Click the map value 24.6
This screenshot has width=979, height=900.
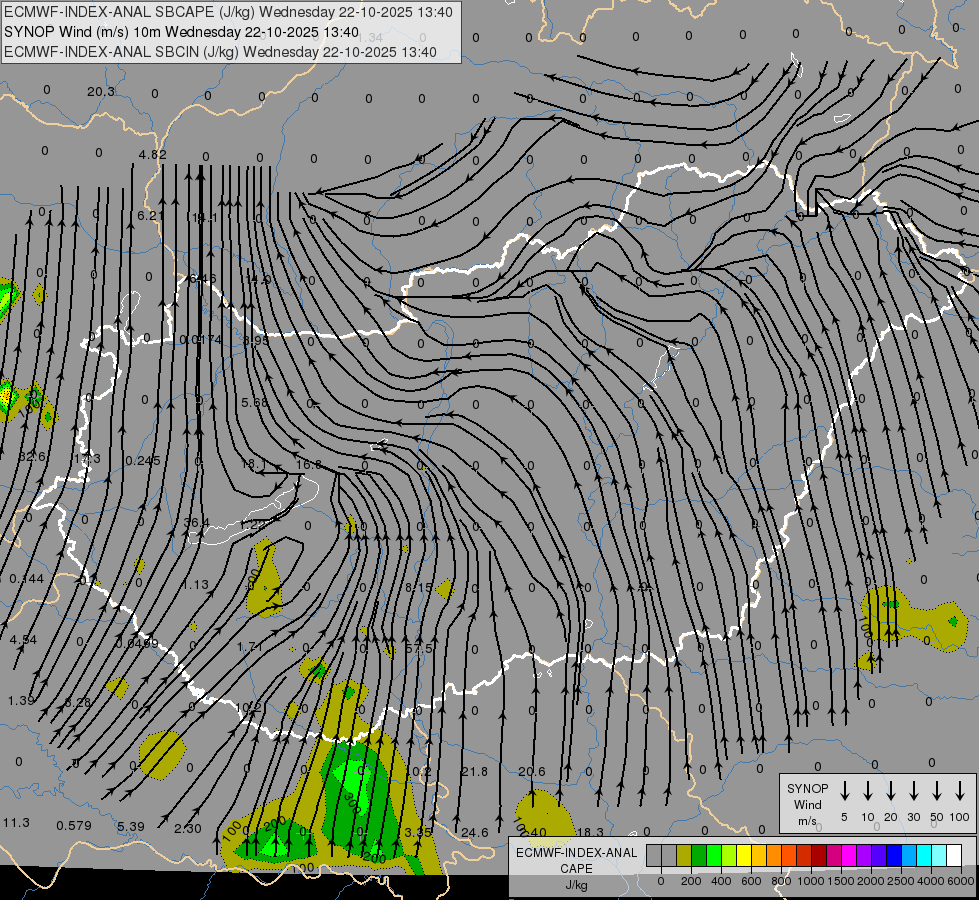(x=475, y=833)
